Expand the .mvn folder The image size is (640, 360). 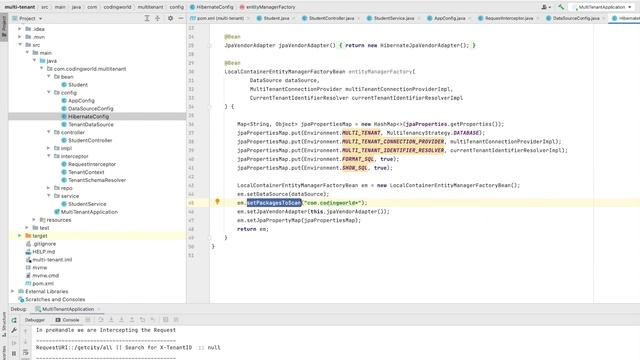coord(20,37)
